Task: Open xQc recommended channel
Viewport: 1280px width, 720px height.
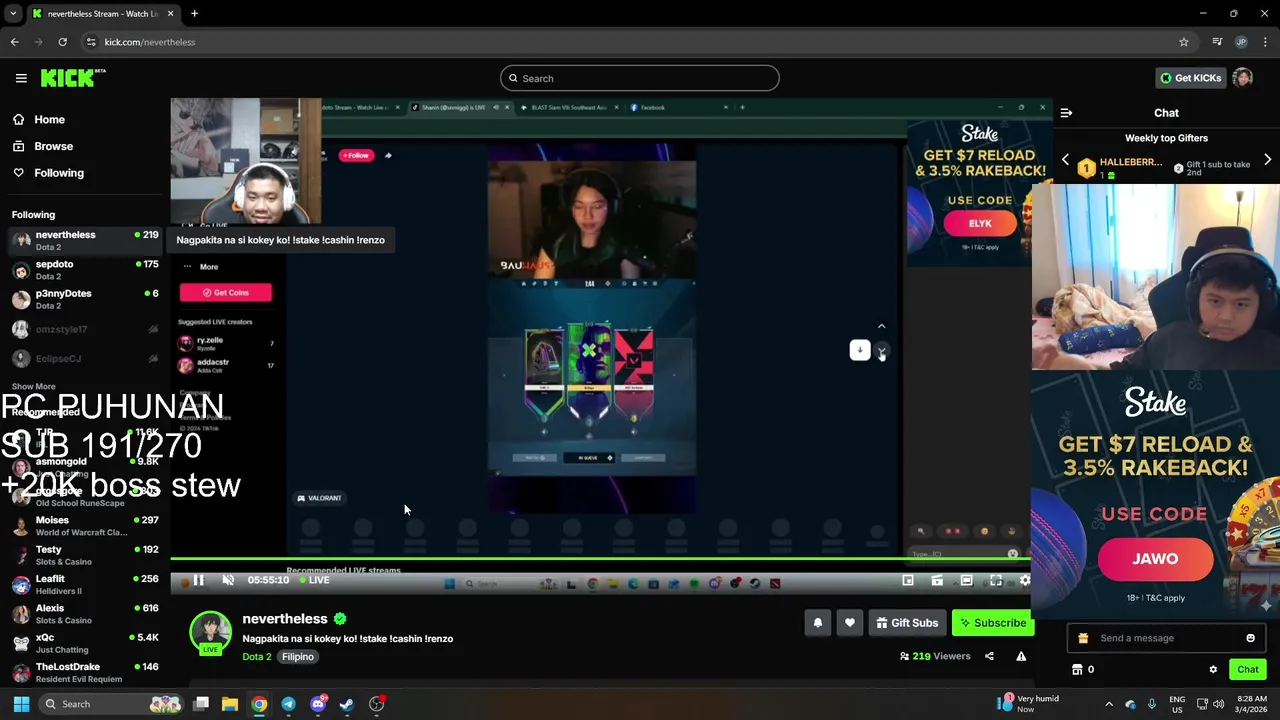Action: 85,643
